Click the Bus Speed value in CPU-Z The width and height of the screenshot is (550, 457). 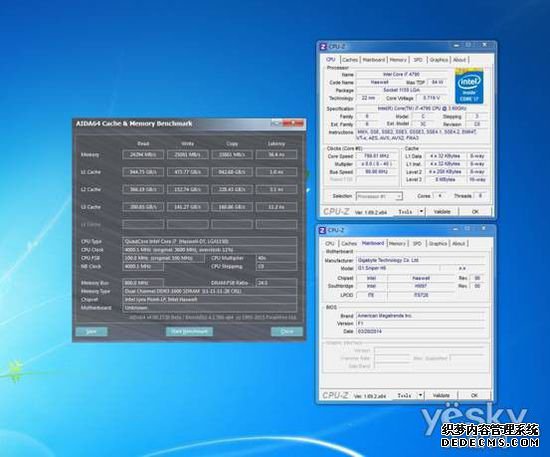pos(376,172)
